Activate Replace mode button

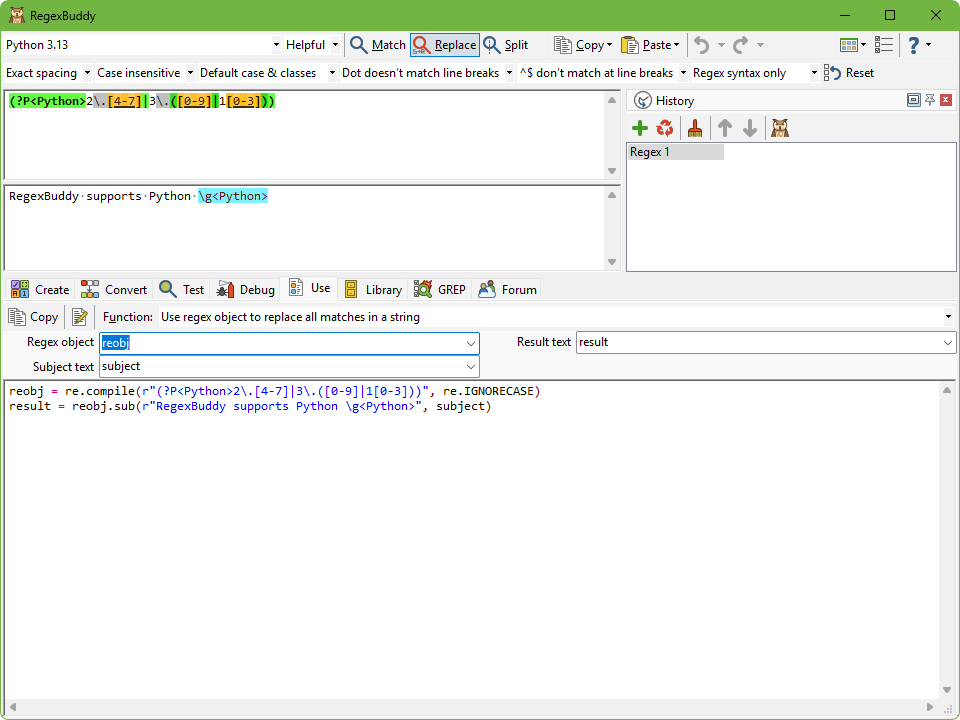click(x=444, y=45)
